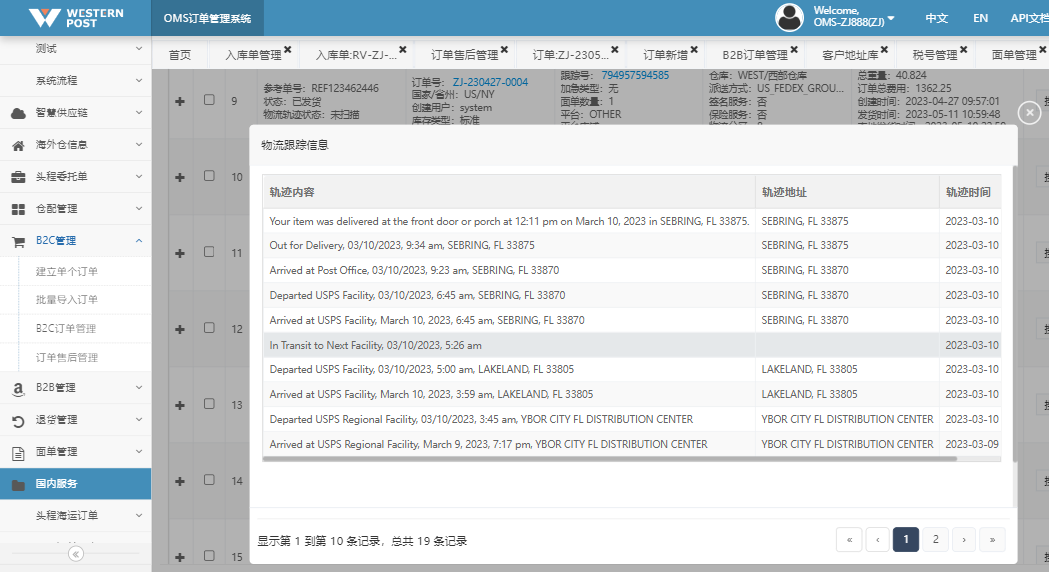Open 订单售后管理 in the sidebar
The width and height of the screenshot is (1049, 572).
[x=67, y=357]
